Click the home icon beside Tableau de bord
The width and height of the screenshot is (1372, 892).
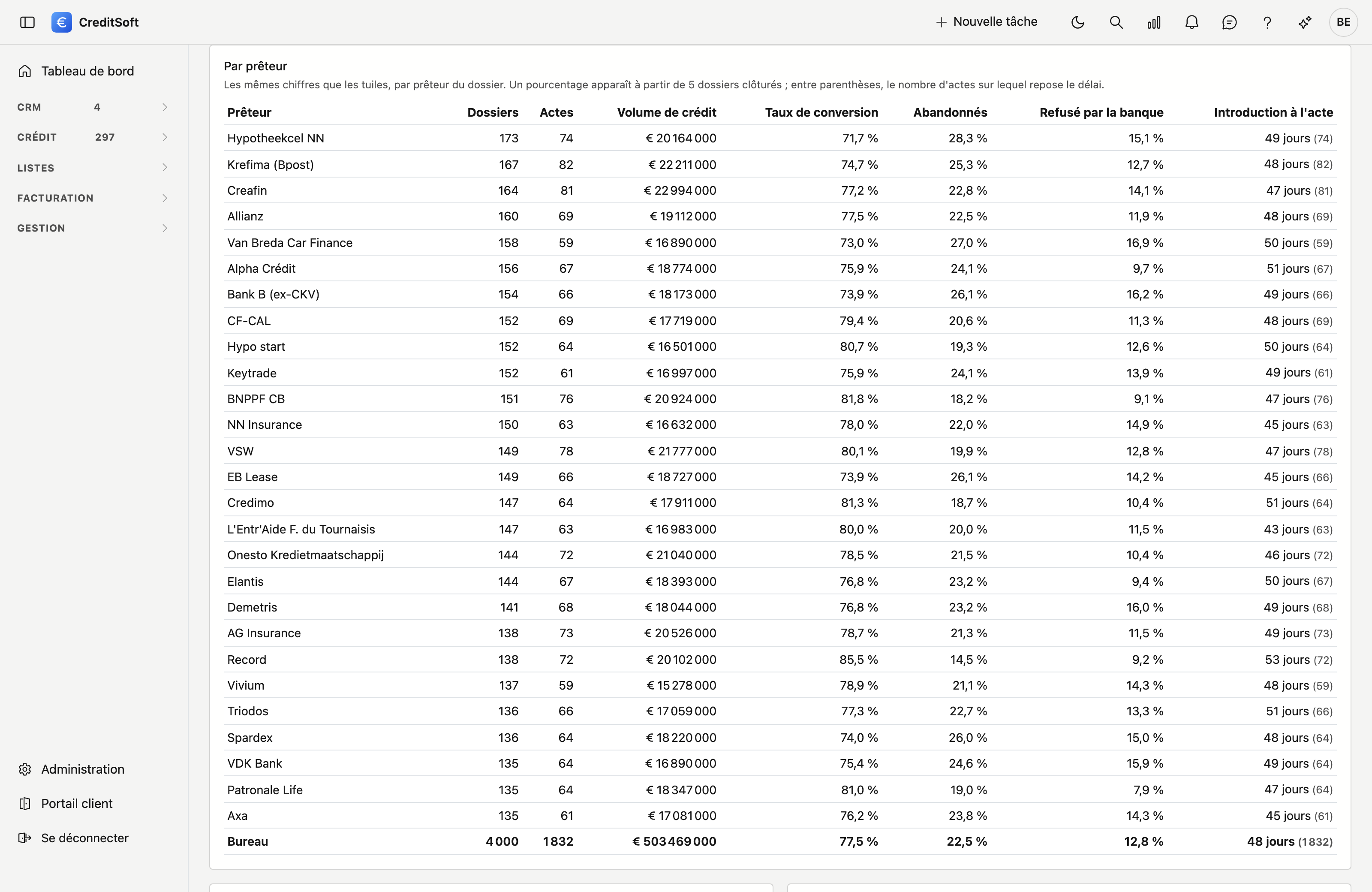25,71
